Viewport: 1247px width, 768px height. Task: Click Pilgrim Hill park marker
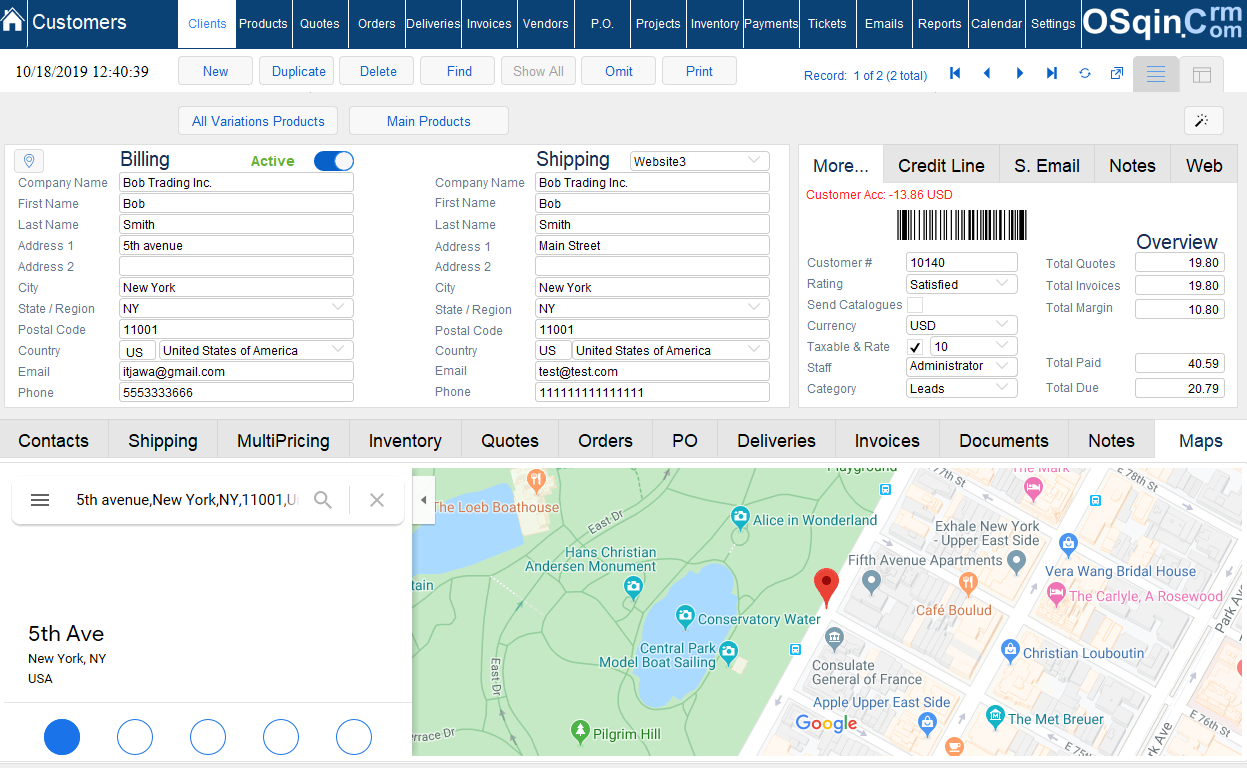pyautogui.click(x=580, y=731)
